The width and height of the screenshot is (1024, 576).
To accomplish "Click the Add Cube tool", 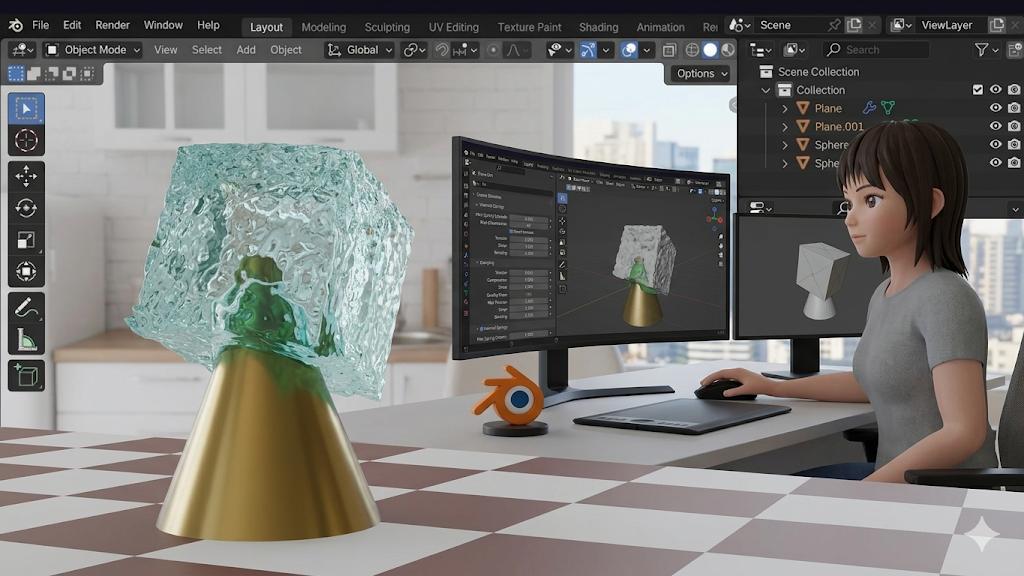I will (26, 375).
